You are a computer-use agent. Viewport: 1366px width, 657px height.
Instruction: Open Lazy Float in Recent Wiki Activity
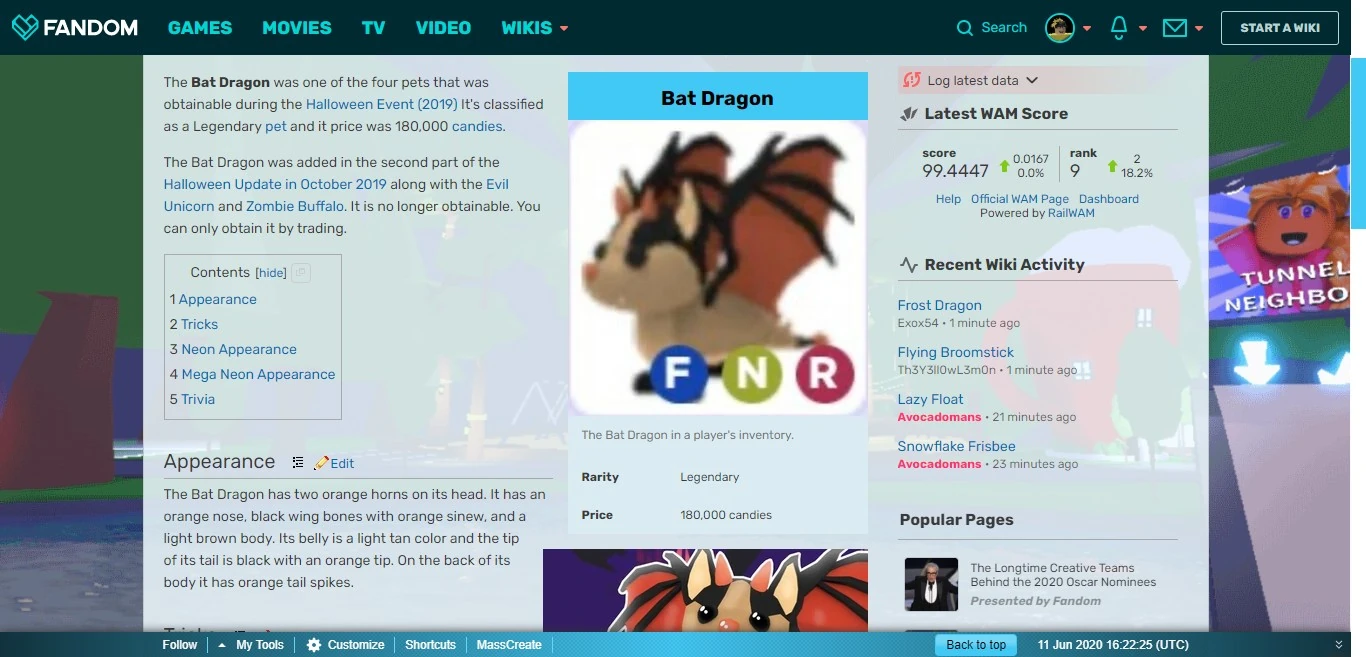pos(930,399)
